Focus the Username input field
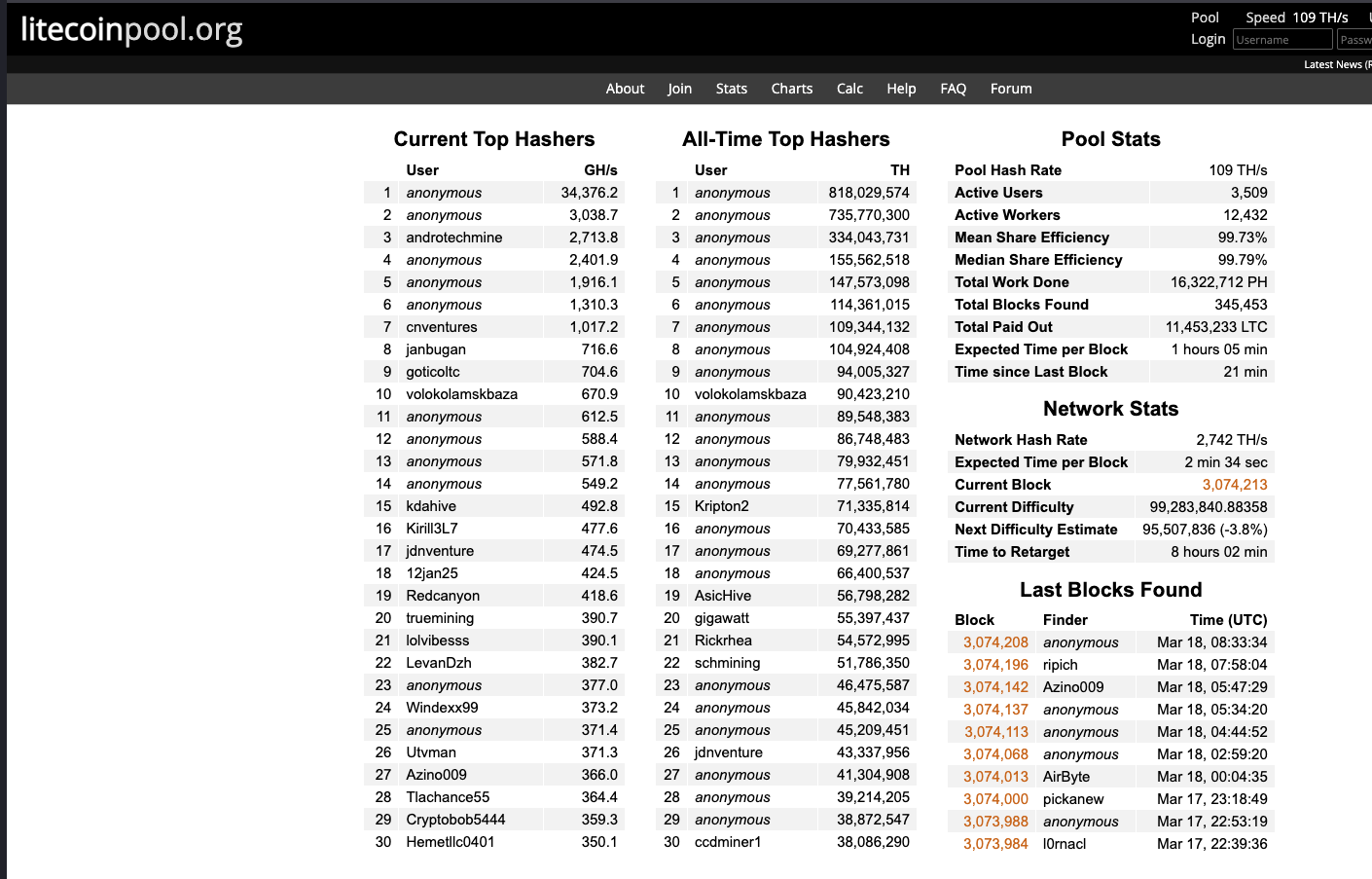The height and width of the screenshot is (879, 1372). click(x=1282, y=40)
